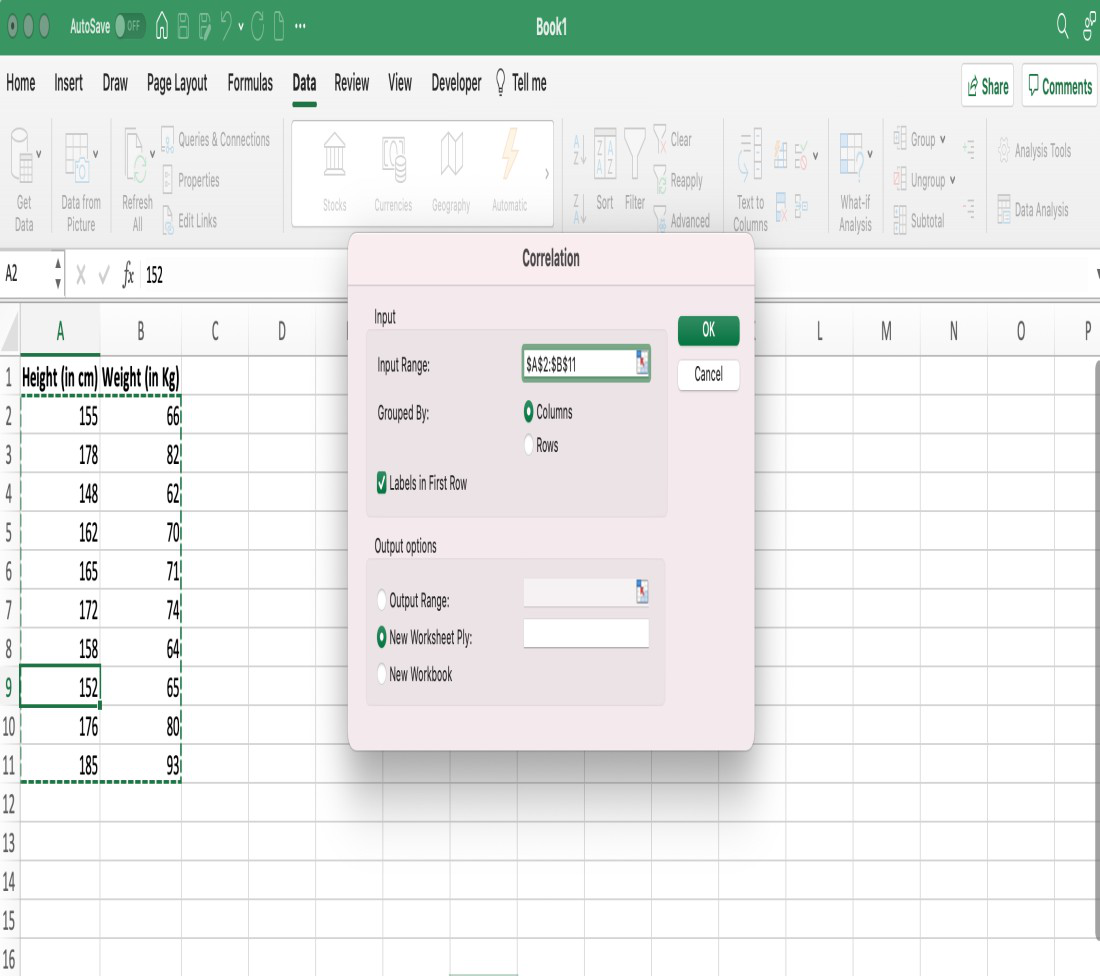
Task: Open the Page Layout ribbon tab
Action: point(177,83)
